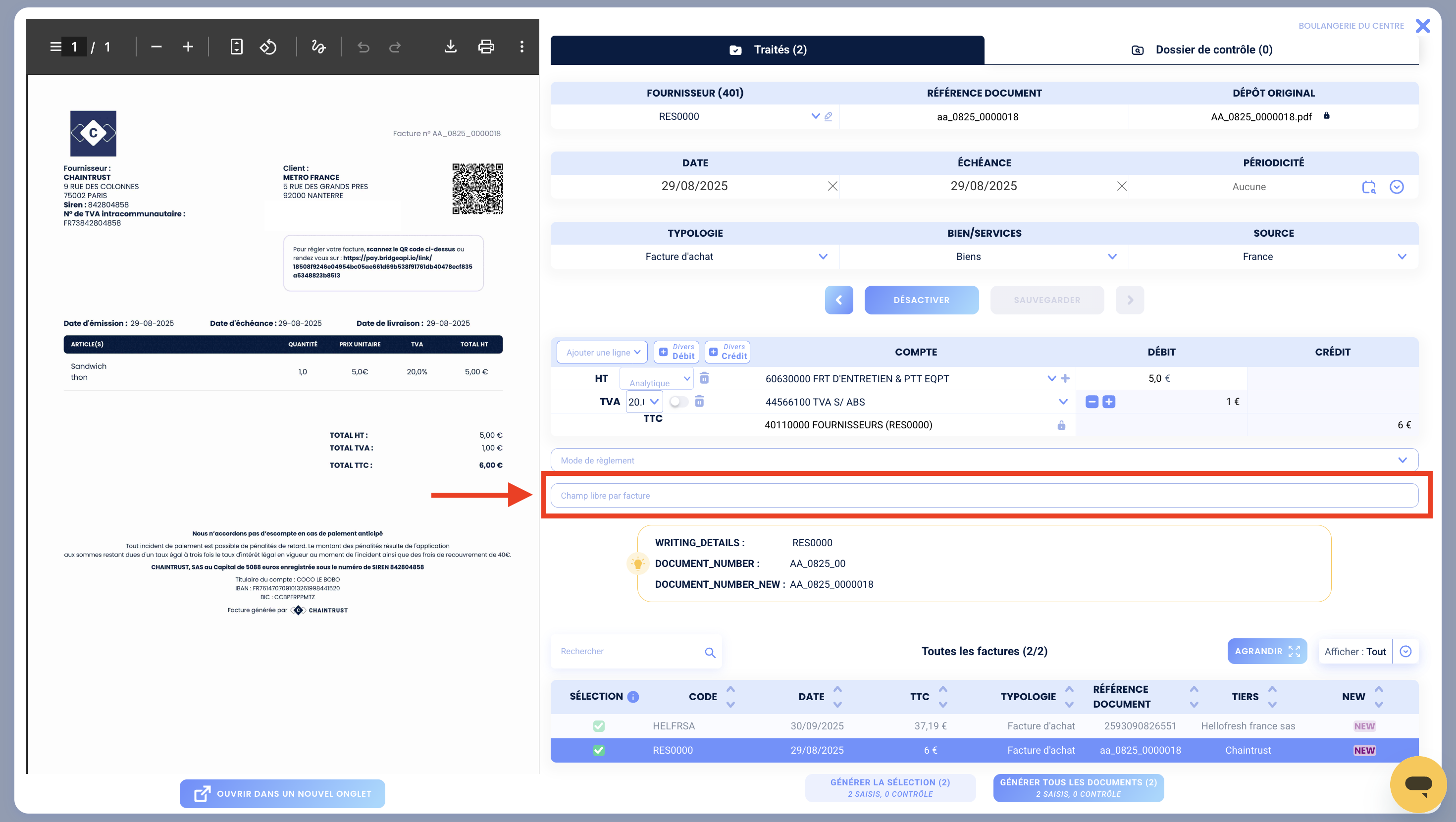Click GÉNÉRER LA SÉLECTION (2)
The image size is (1456, 822).
(x=890, y=787)
